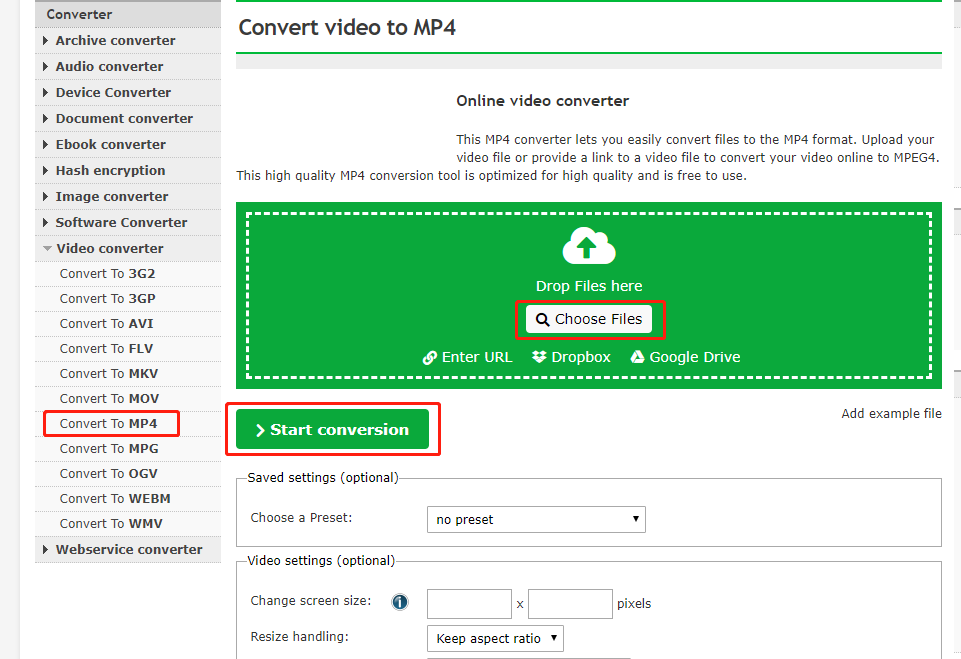Click the screen height input field

(x=570, y=604)
